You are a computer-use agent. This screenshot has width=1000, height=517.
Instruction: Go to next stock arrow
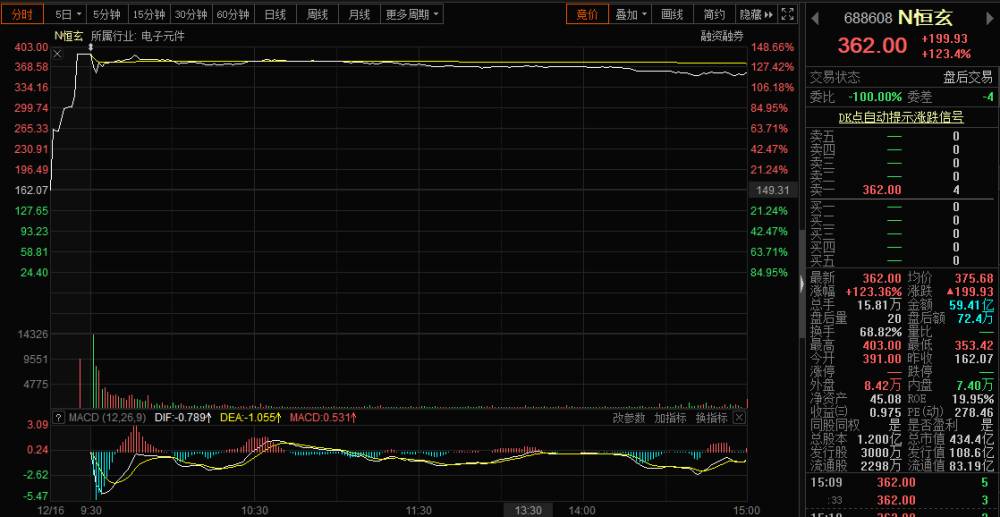[x=989, y=19]
